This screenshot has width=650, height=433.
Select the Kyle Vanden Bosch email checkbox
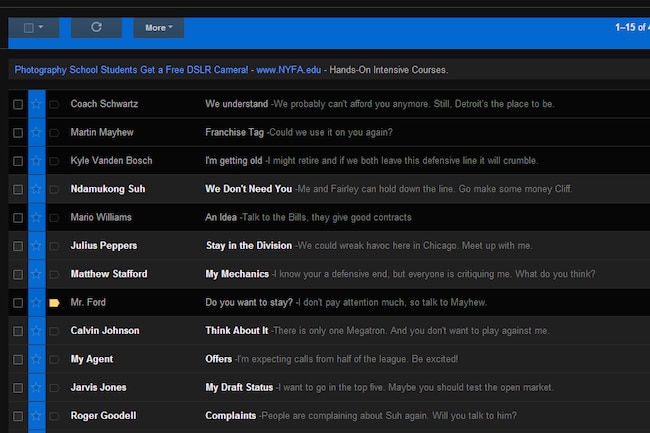click(18, 161)
